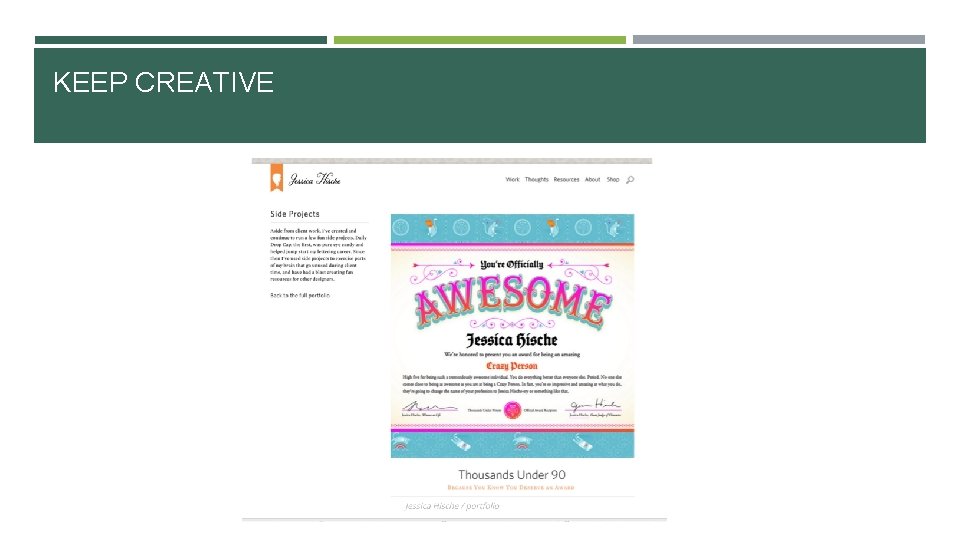The image size is (960, 540).
Task: Open the Resources menu item
Action: (x=566, y=180)
